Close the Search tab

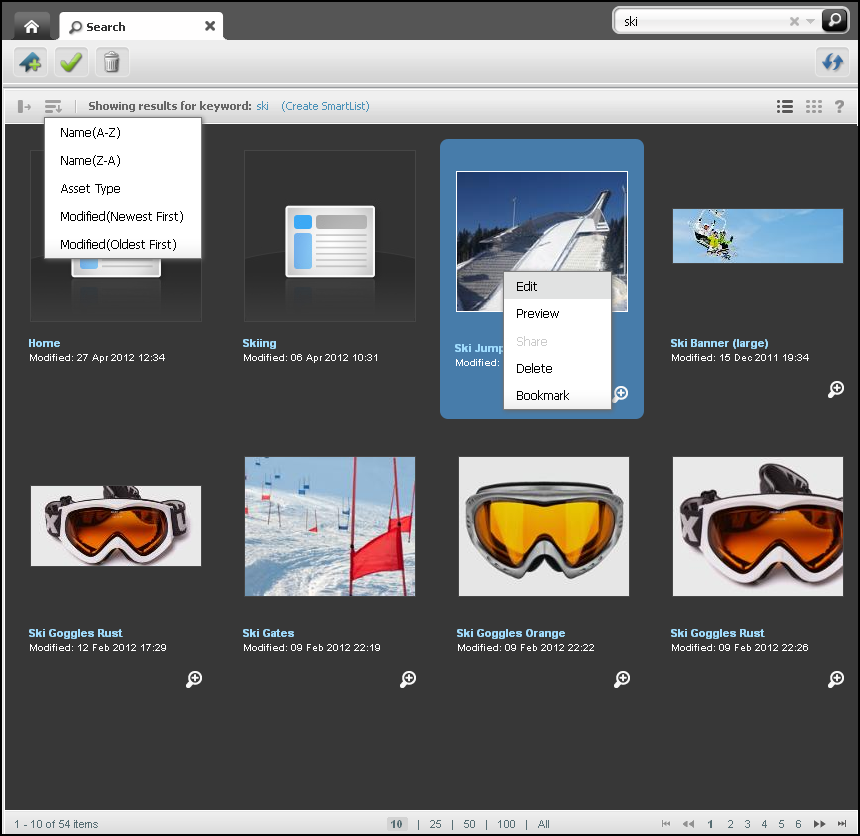[210, 26]
